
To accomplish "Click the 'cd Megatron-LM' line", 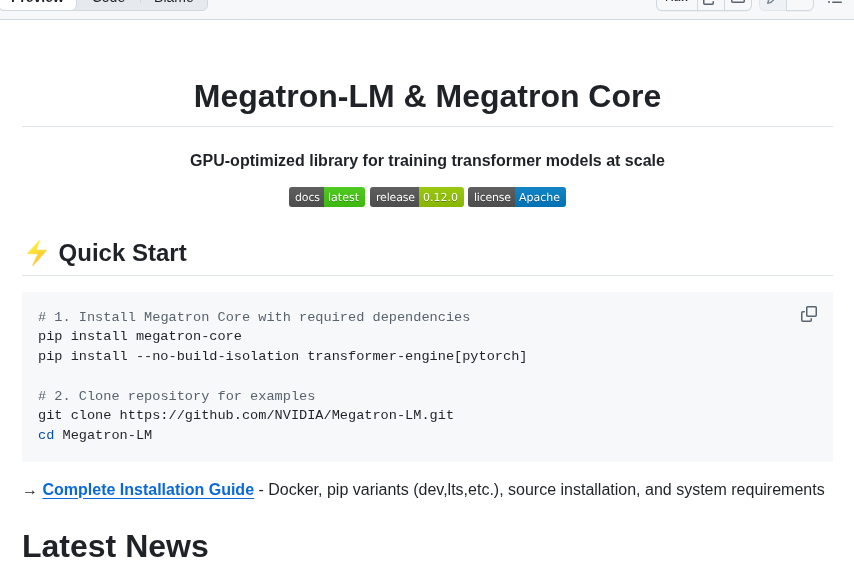I will 95,435.
